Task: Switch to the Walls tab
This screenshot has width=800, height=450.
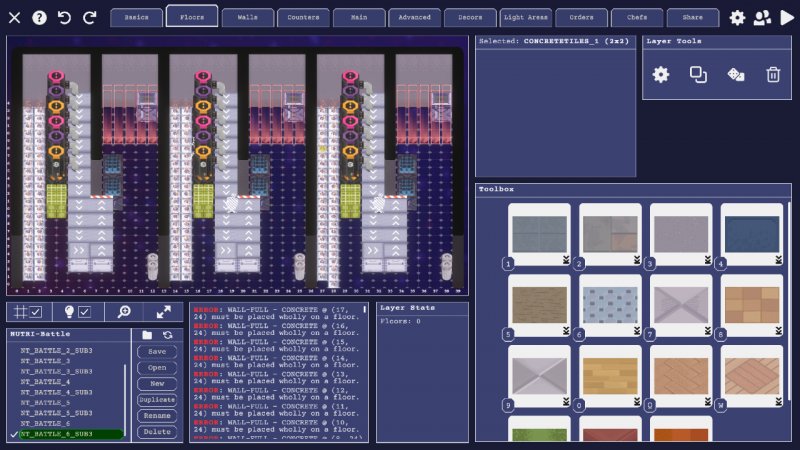Action: [247, 17]
